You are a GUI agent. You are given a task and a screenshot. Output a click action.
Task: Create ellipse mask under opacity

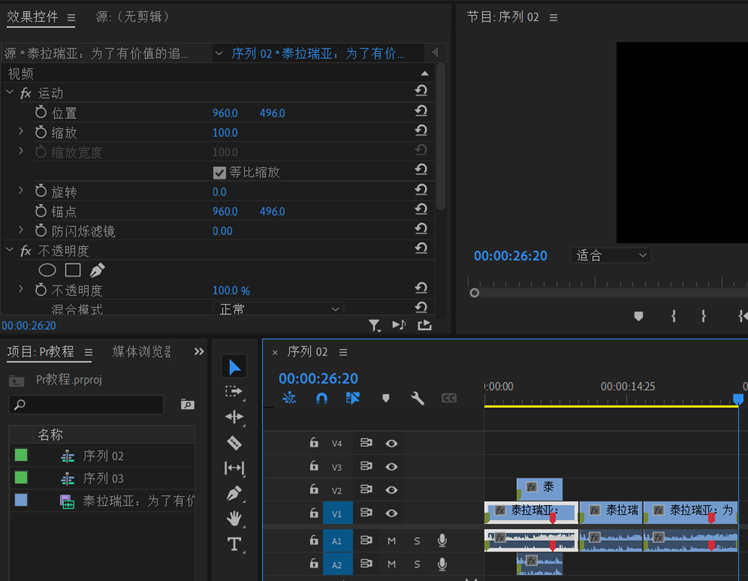(47, 270)
